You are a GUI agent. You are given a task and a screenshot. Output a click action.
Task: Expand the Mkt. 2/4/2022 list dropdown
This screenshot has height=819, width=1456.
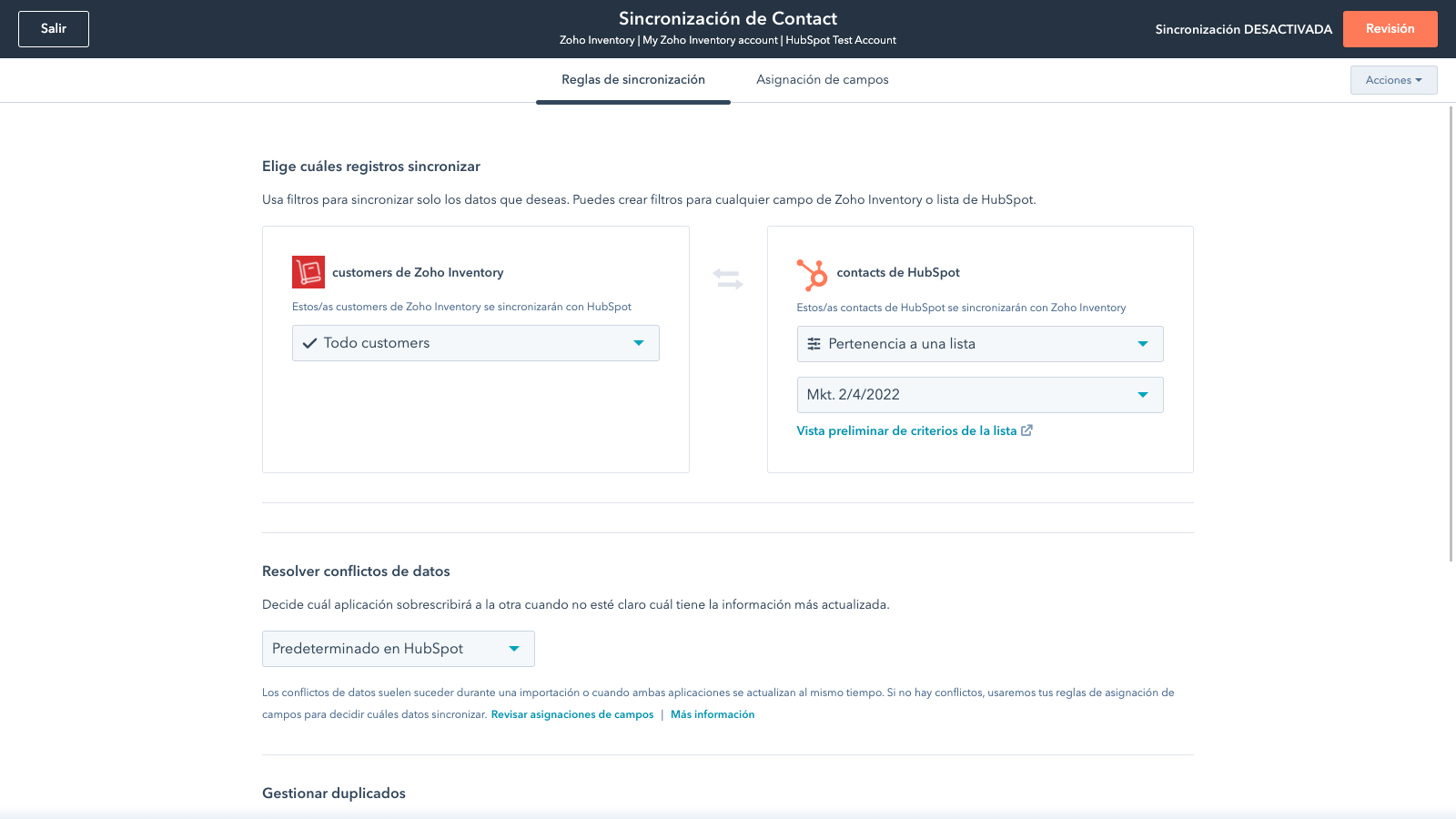tap(1144, 395)
